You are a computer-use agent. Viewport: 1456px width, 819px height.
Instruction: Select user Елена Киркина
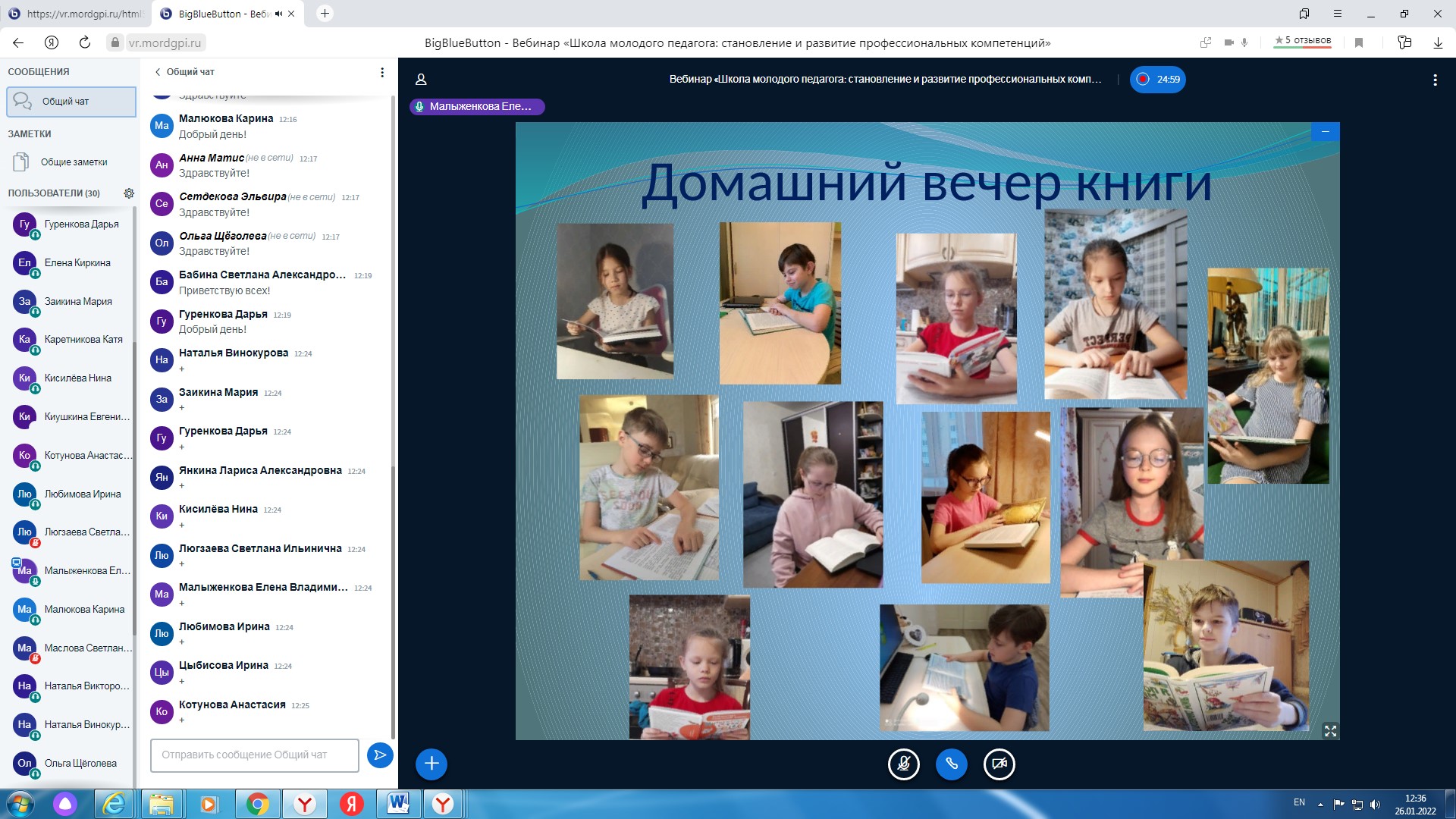click(71, 263)
